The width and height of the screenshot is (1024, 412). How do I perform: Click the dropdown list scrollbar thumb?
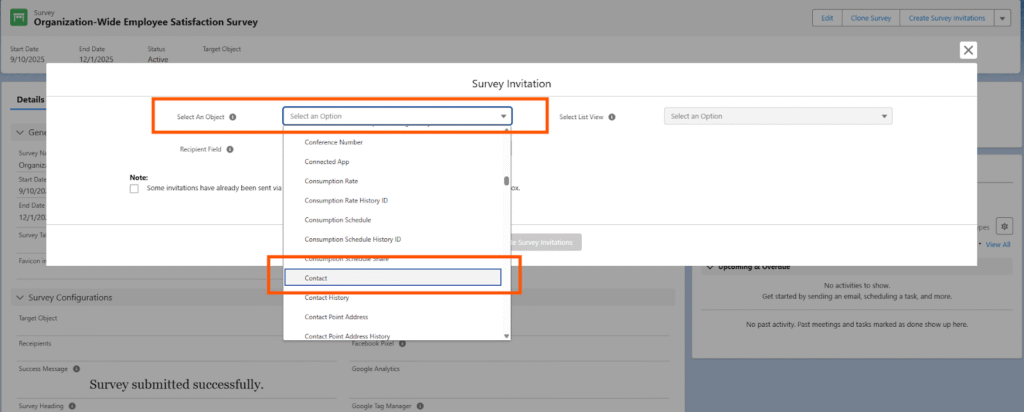click(x=506, y=181)
